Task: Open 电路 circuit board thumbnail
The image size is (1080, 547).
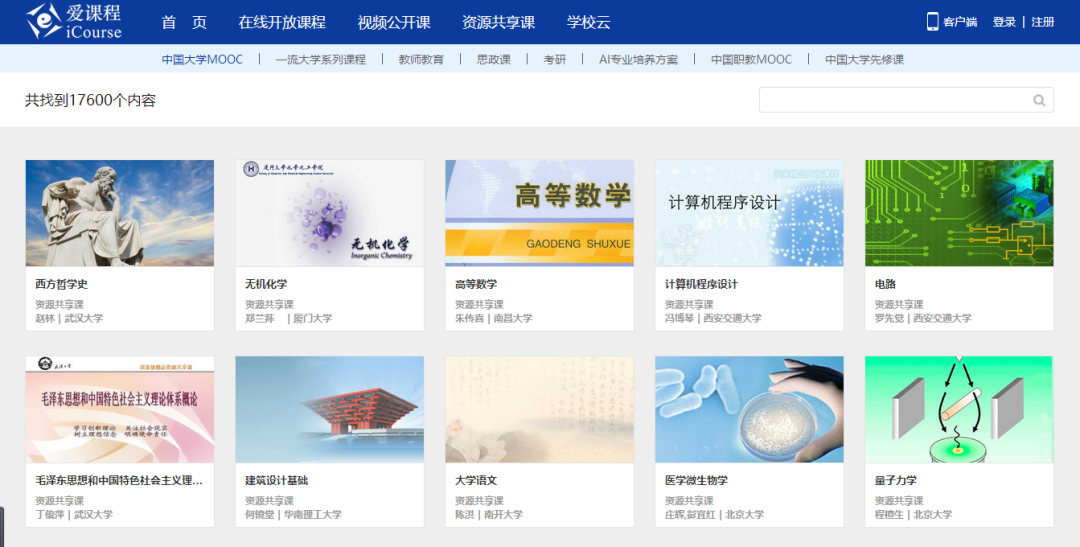Action: [959, 213]
